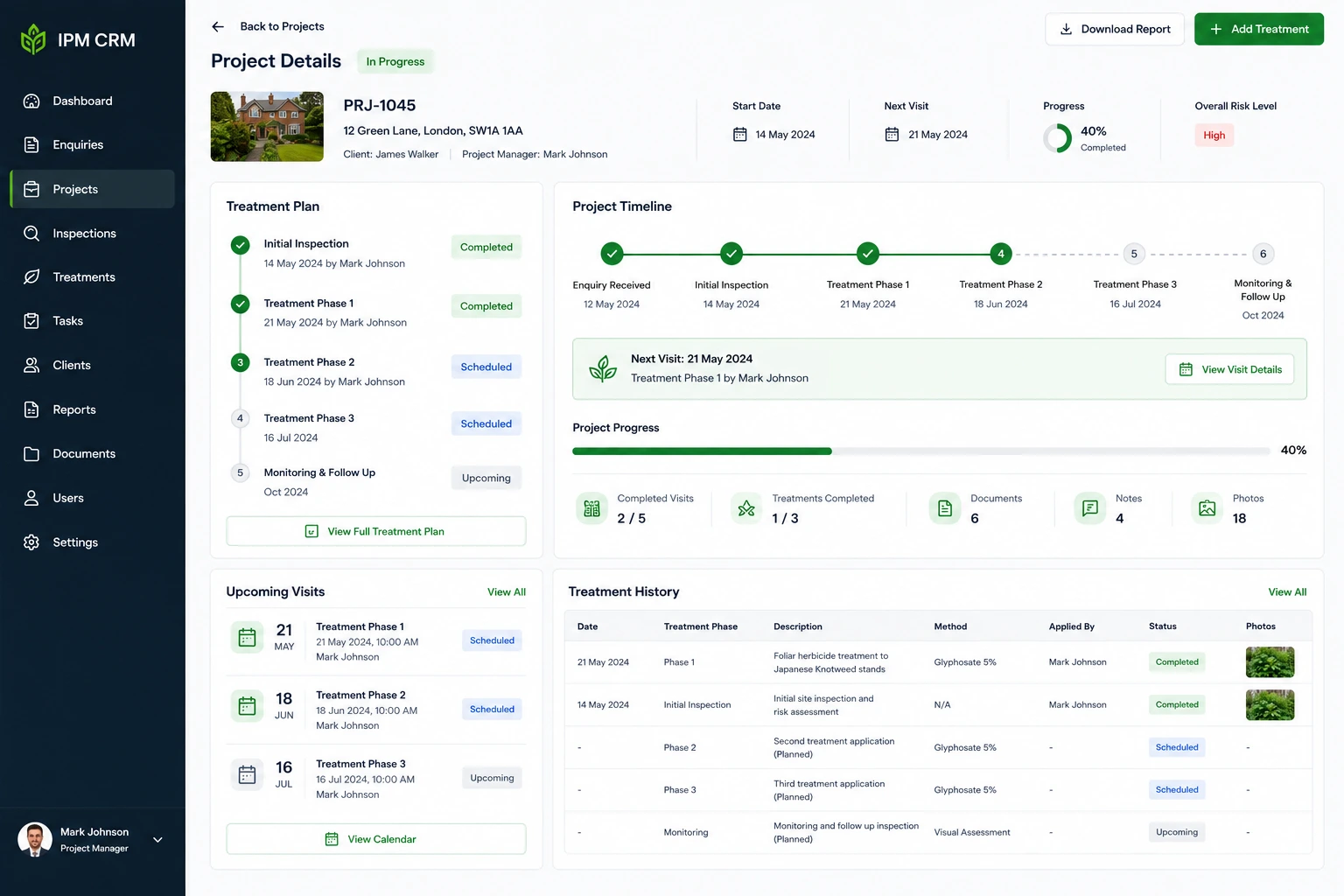Viewport: 1344px width, 896px height.
Task: Click the Completed Visits stat icon
Action: tap(592, 508)
